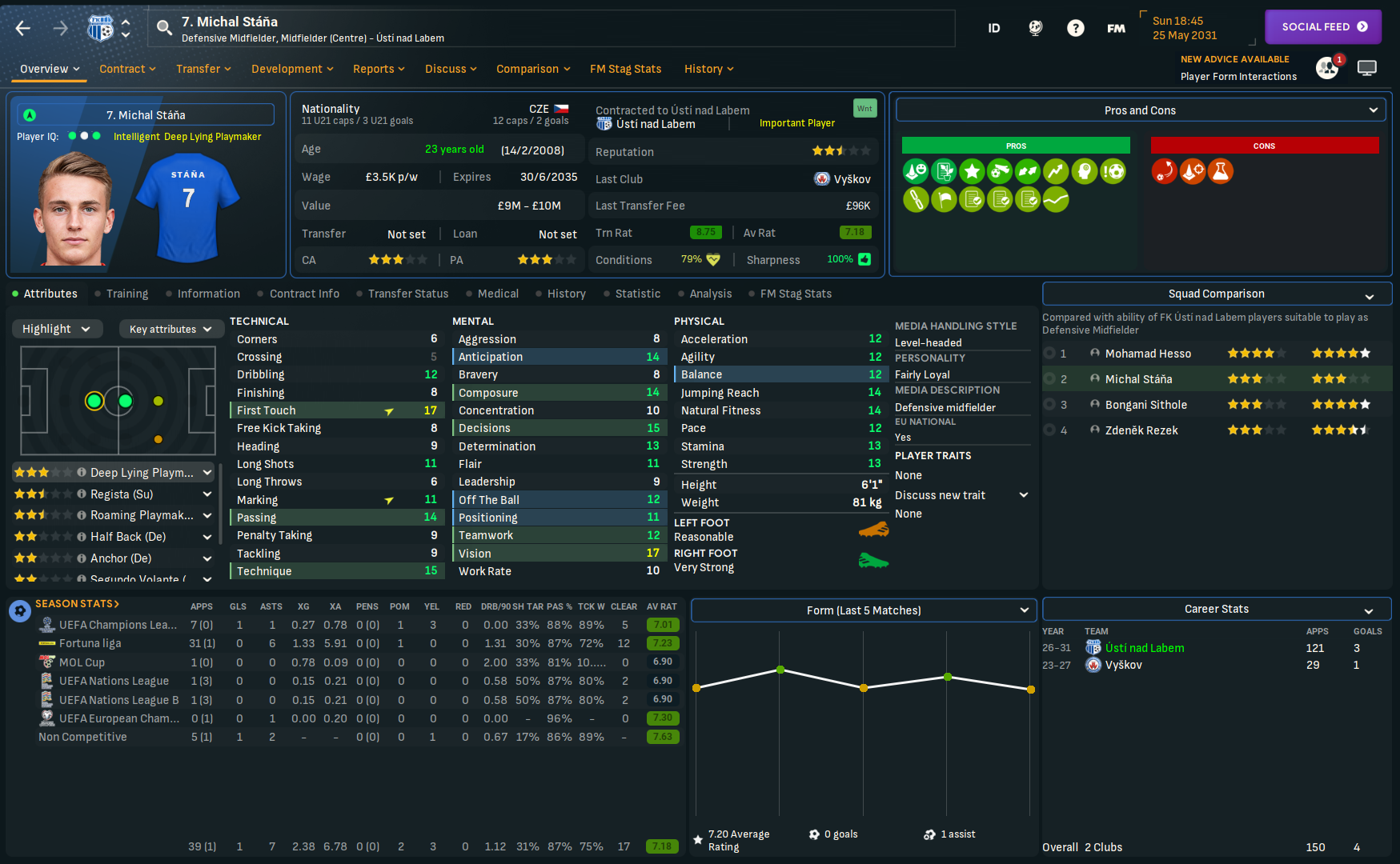The width and height of the screenshot is (1400, 864).
Task: Open the FM menu icon
Action: [1116, 28]
